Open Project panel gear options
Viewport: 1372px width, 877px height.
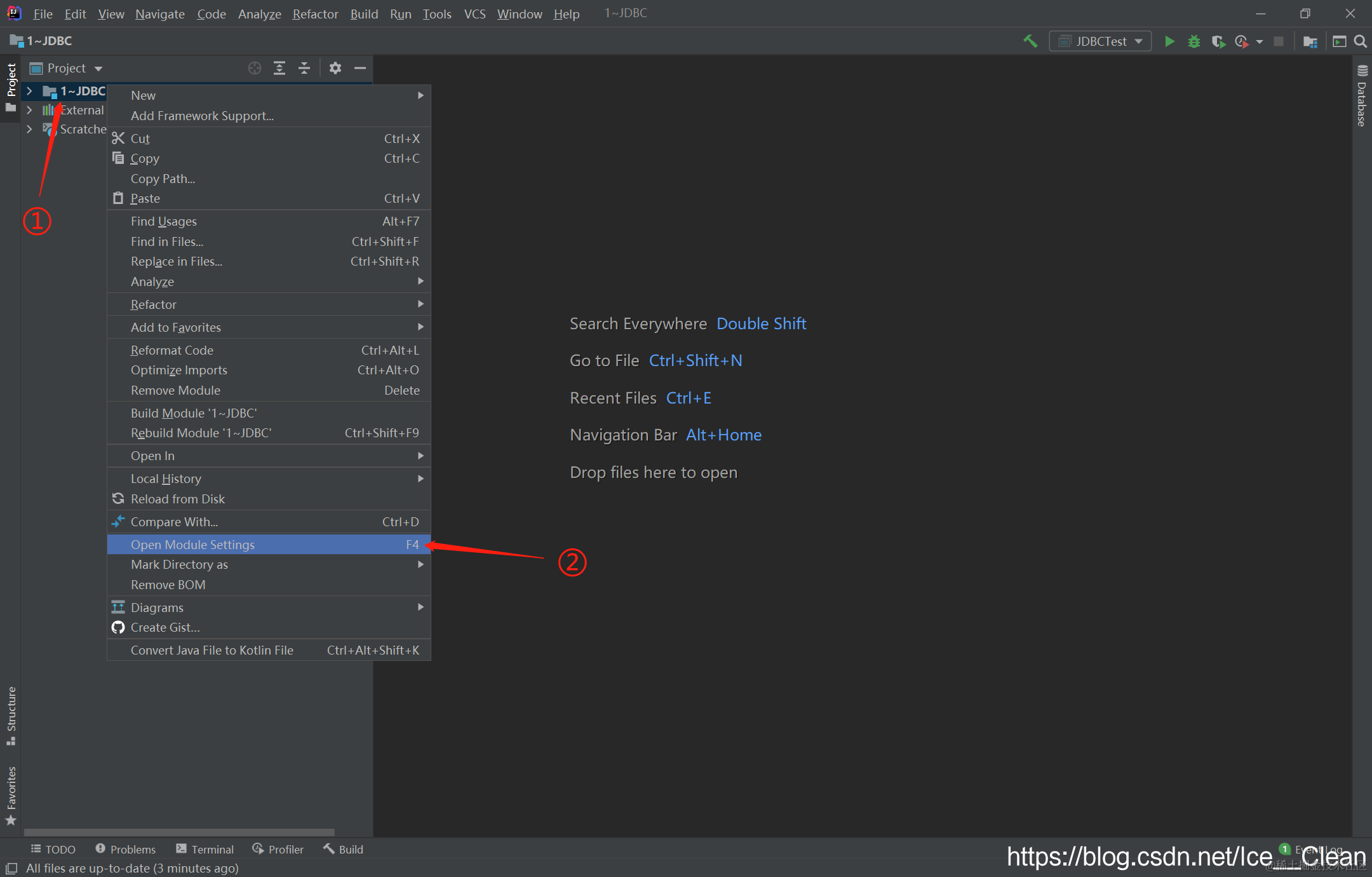(x=335, y=68)
